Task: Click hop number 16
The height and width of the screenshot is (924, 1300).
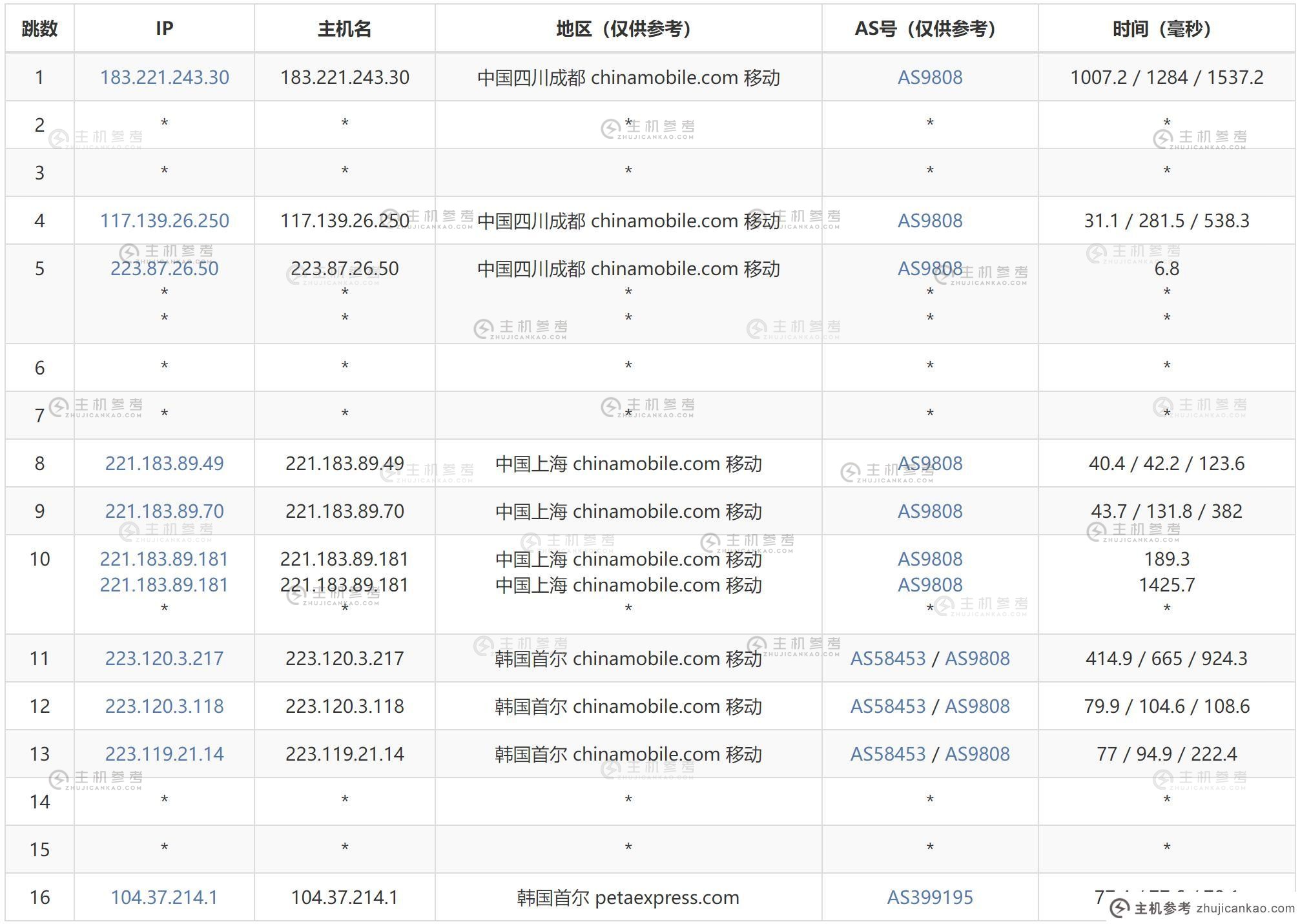Action: [x=39, y=898]
